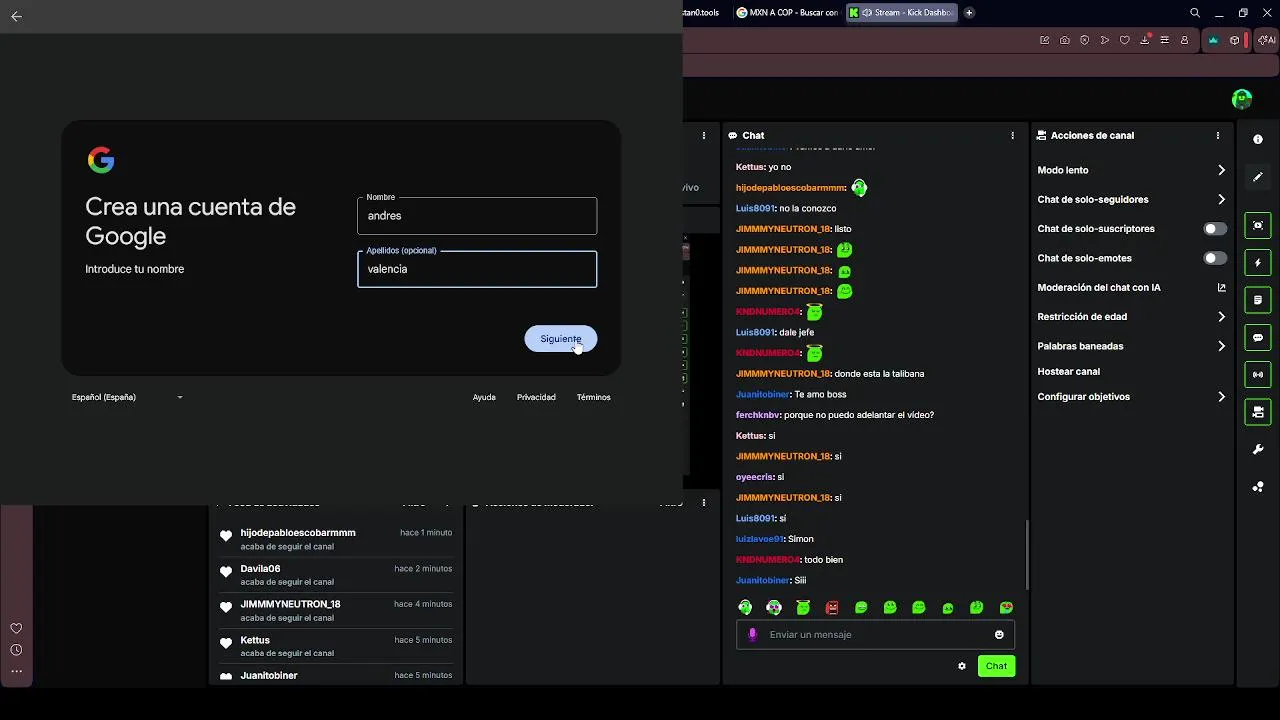Toggle Chat de solo-emotes switch
1280x720 pixels.
pos(1215,258)
